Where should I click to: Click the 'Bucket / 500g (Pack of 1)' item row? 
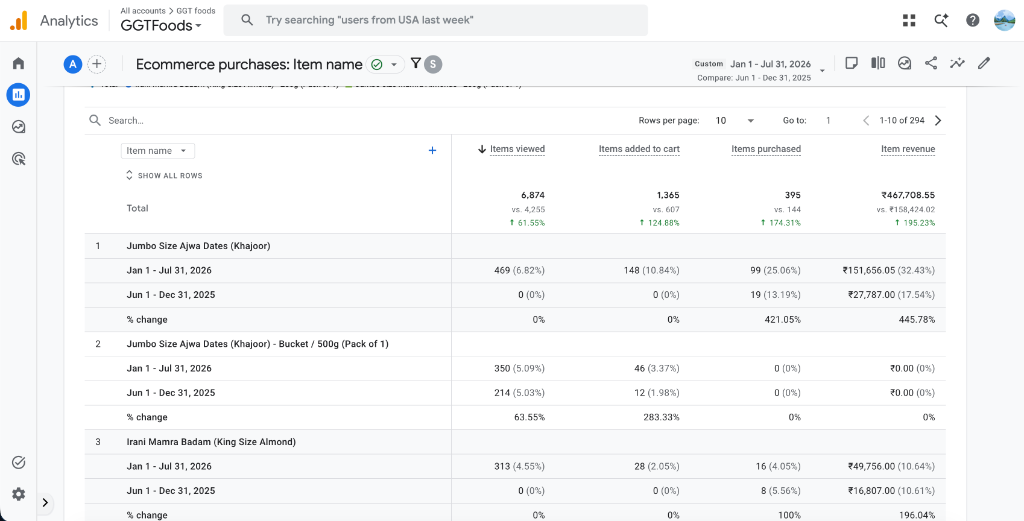(x=257, y=344)
